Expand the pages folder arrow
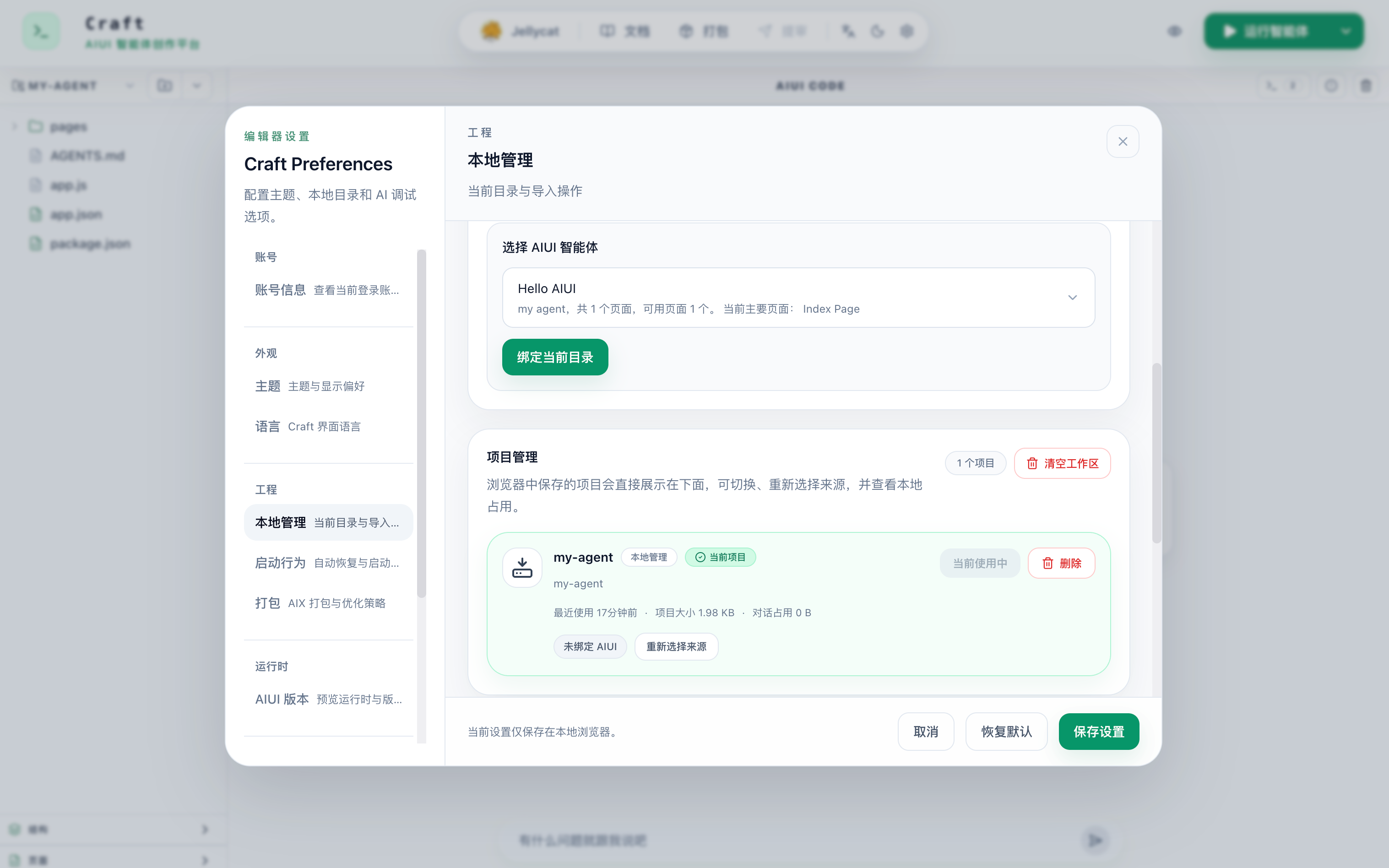 click(15, 126)
